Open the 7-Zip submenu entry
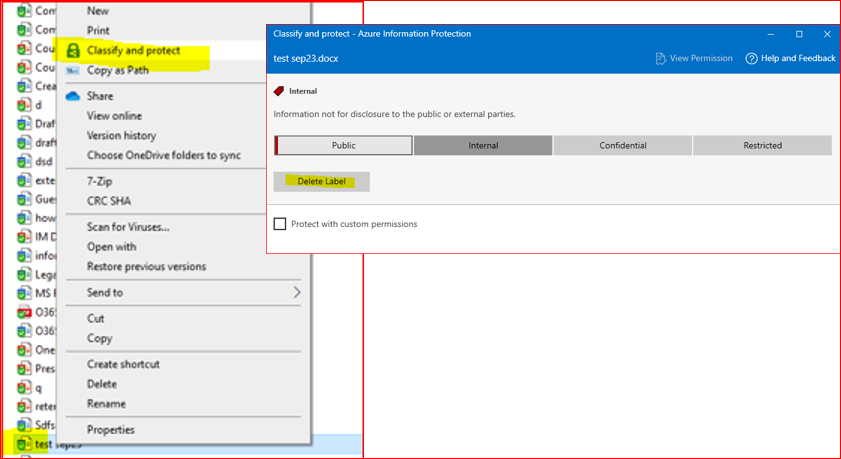Image resolution: width=841 pixels, height=459 pixels. click(99, 181)
